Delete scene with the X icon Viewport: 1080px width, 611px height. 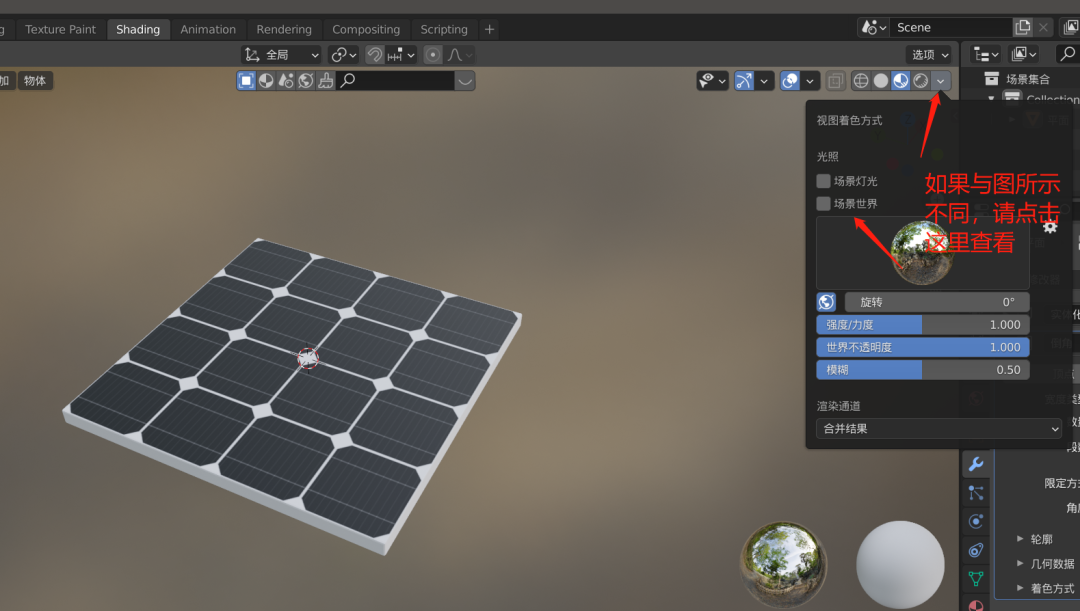pyautogui.click(x=1043, y=28)
